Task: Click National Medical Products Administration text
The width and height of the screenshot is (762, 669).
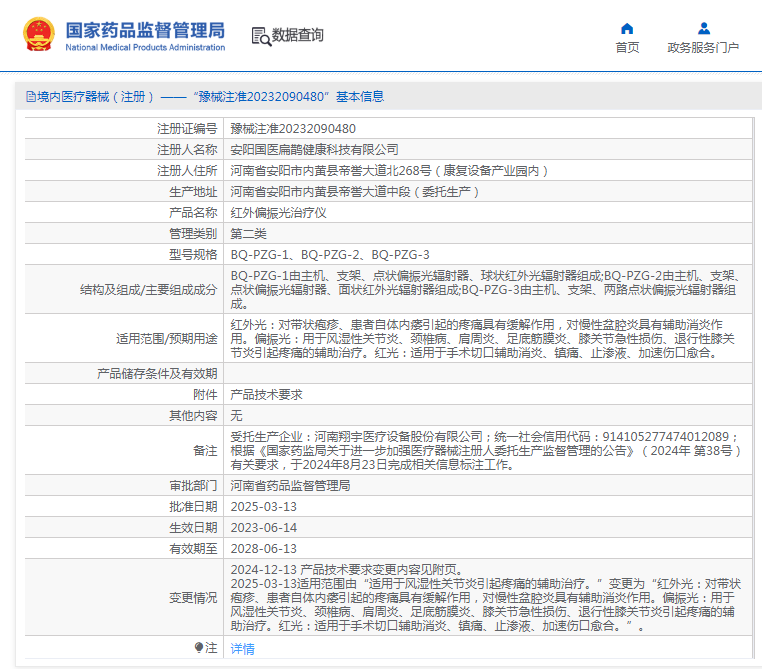Action: pos(145,48)
